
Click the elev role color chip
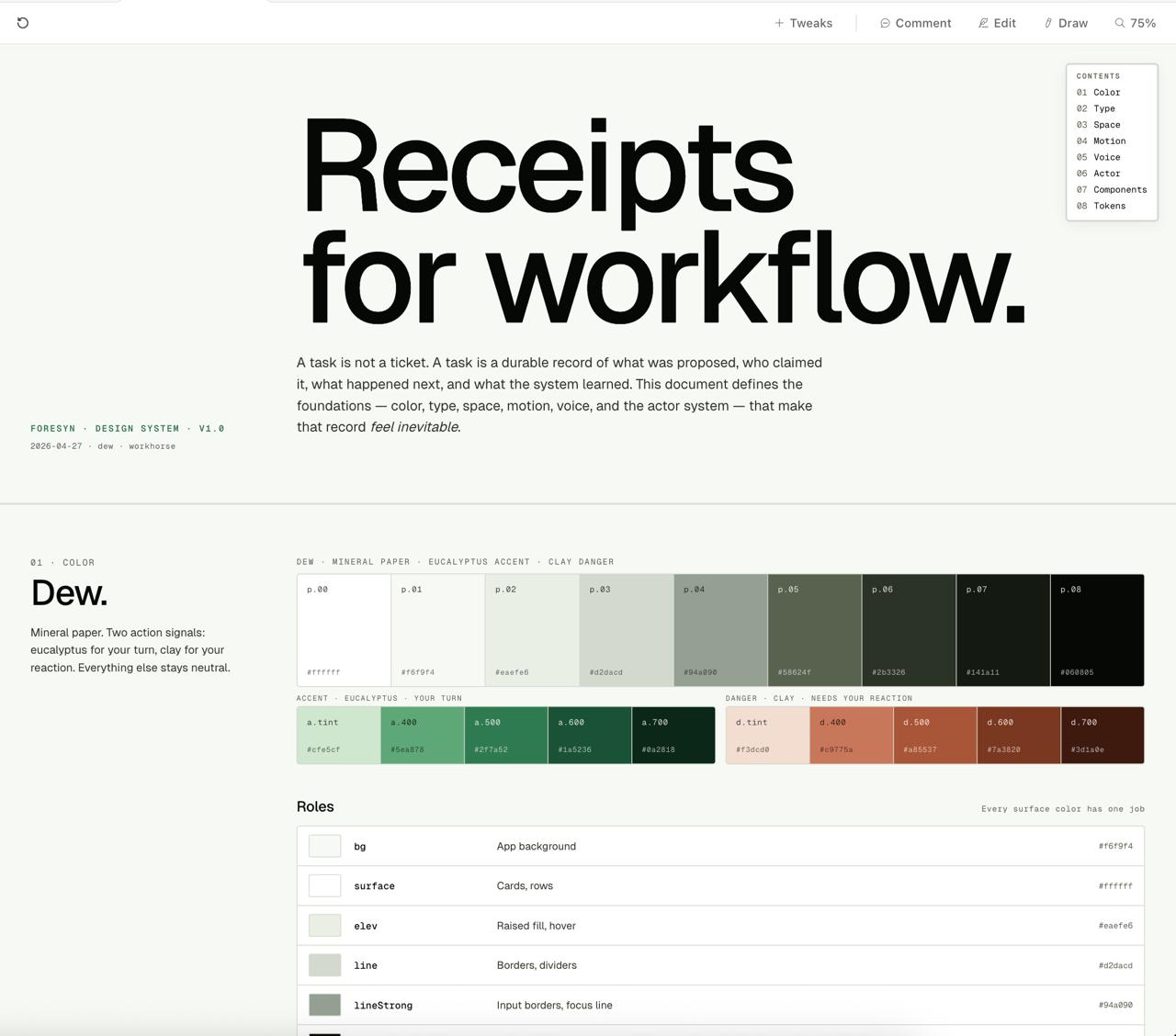(324, 926)
